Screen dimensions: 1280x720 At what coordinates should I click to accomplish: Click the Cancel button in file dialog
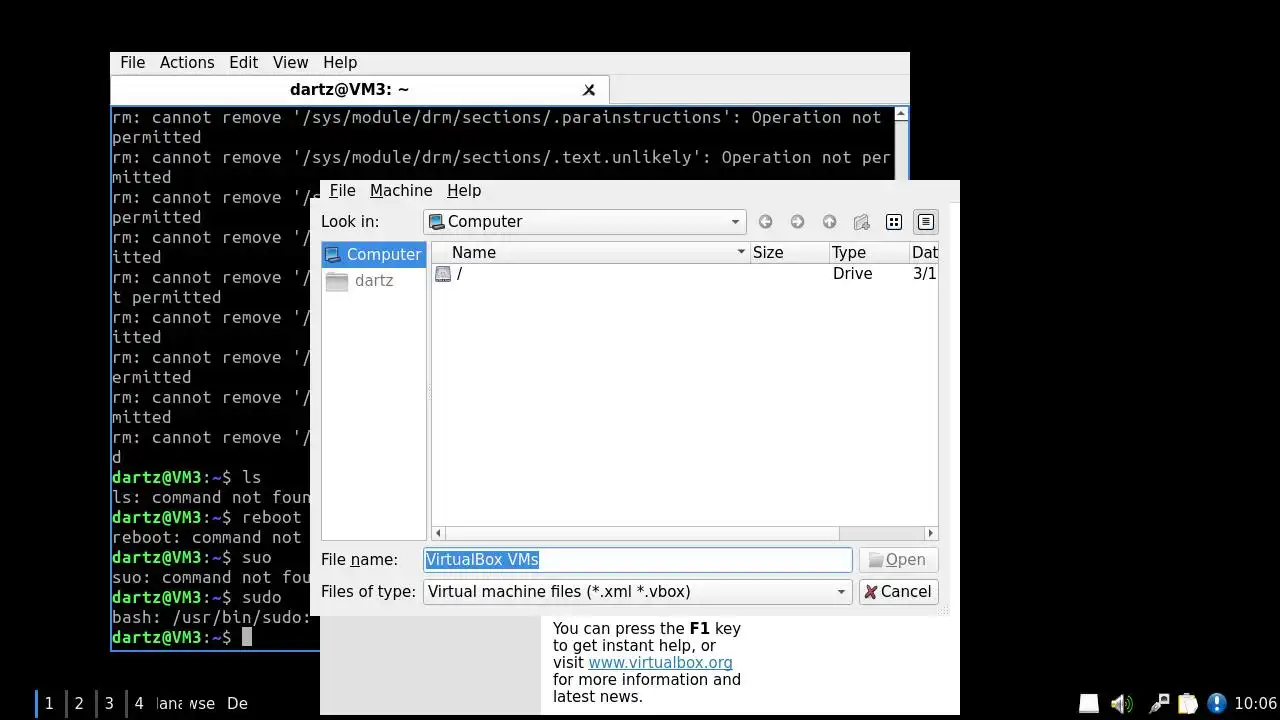pyautogui.click(x=898, y=592)
